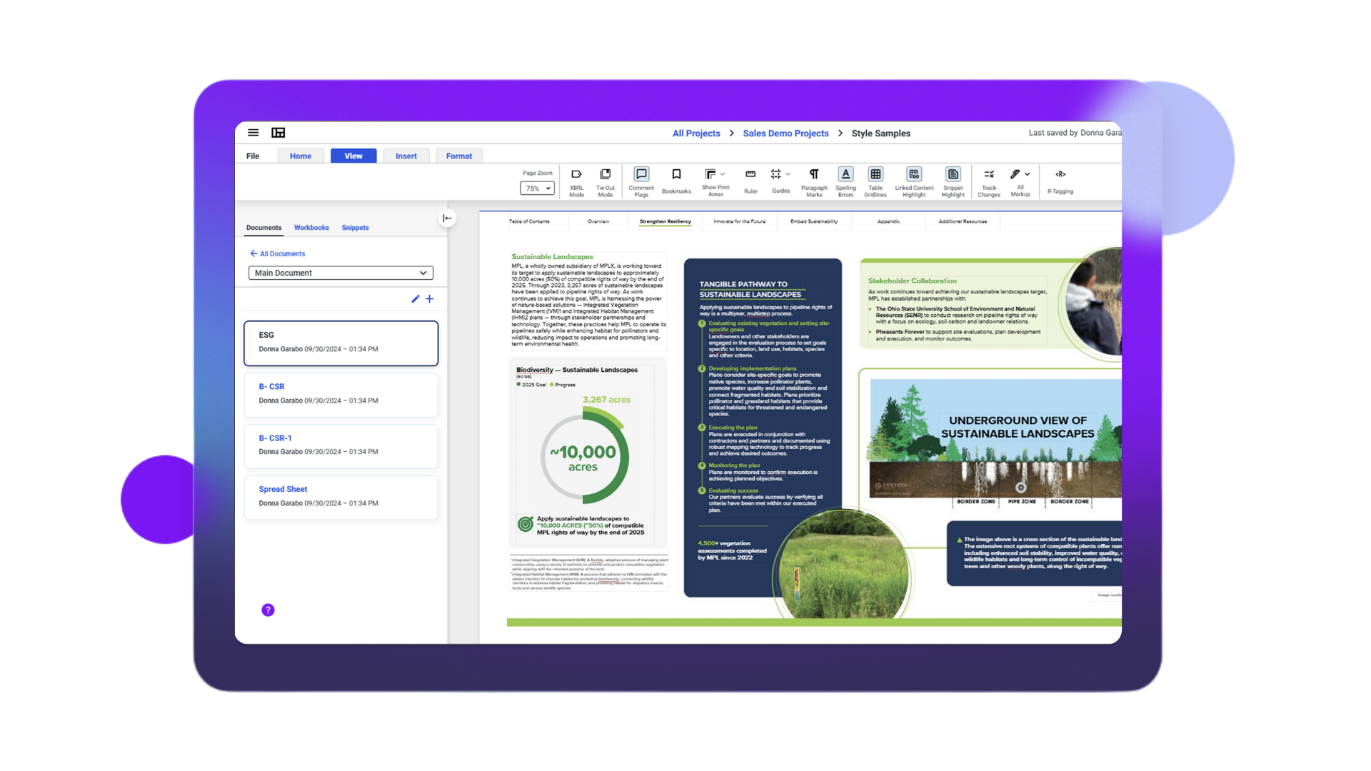The height and width of the screenshot is (771, 1371).
Task: Jump to Innovate for the Future section
Action: 740,221
